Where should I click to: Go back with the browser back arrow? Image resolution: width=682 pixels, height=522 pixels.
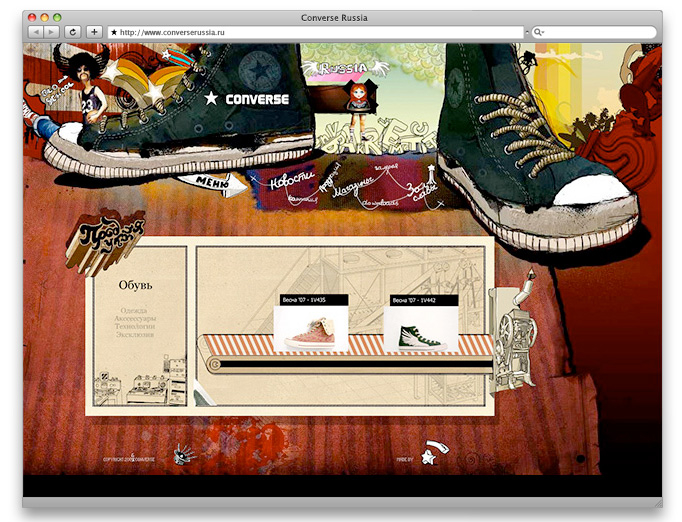(x=36, y=32)
